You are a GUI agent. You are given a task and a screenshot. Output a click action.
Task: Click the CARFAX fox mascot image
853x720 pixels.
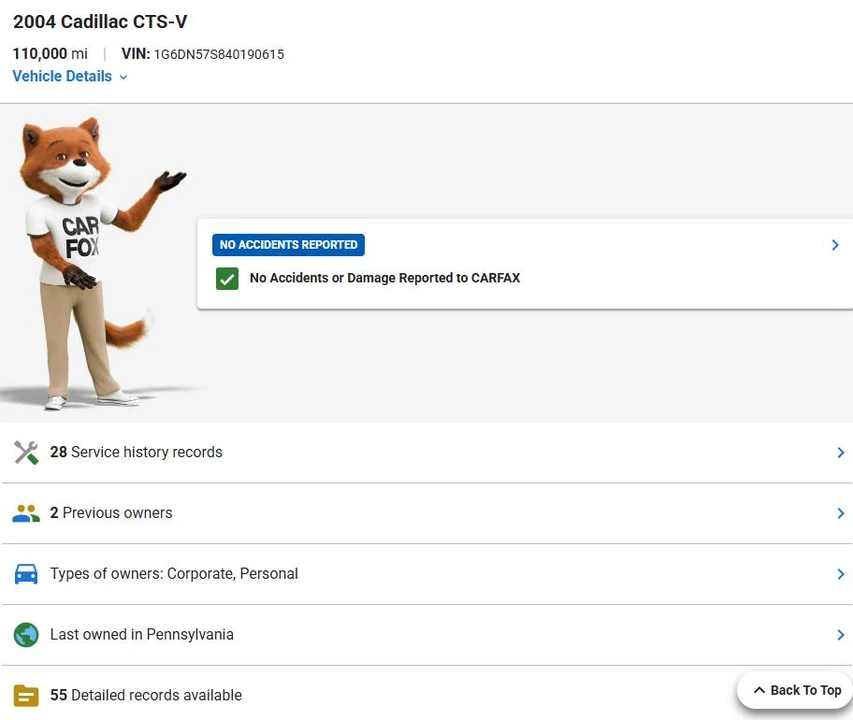pyautogui.click(x=92, y=264)
